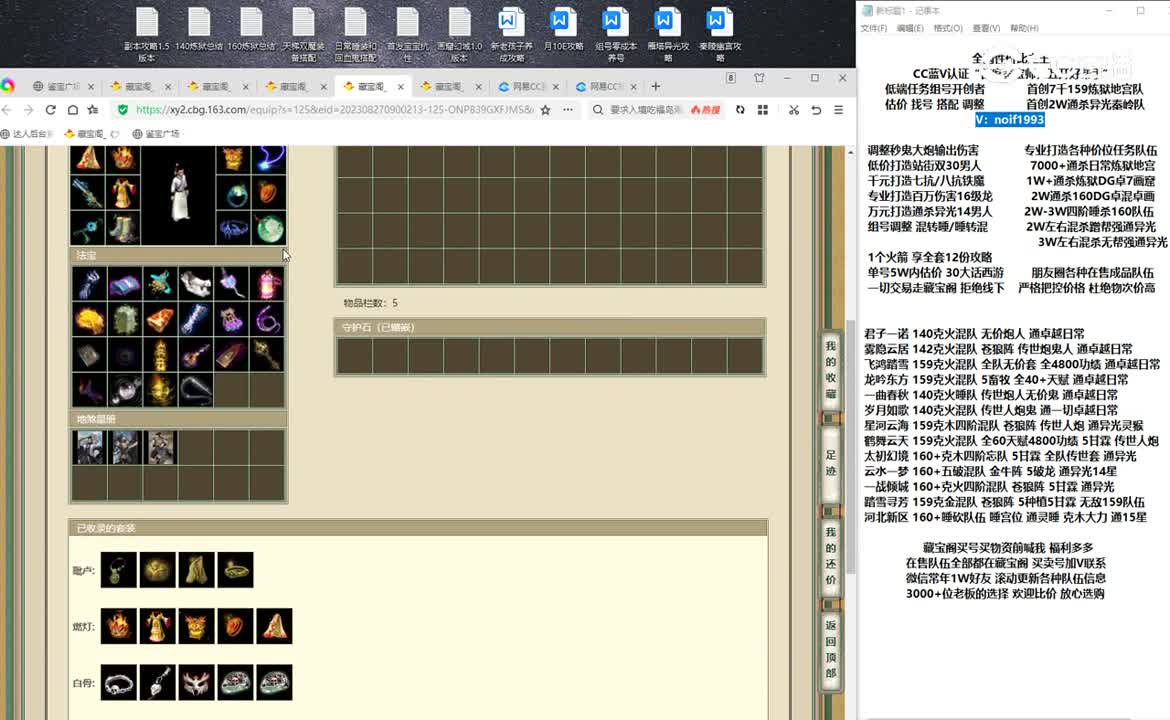Select the golden scepter magic treasure
Image resolution: width=1170 pixels, height=720 pixels.
point(268,355)
